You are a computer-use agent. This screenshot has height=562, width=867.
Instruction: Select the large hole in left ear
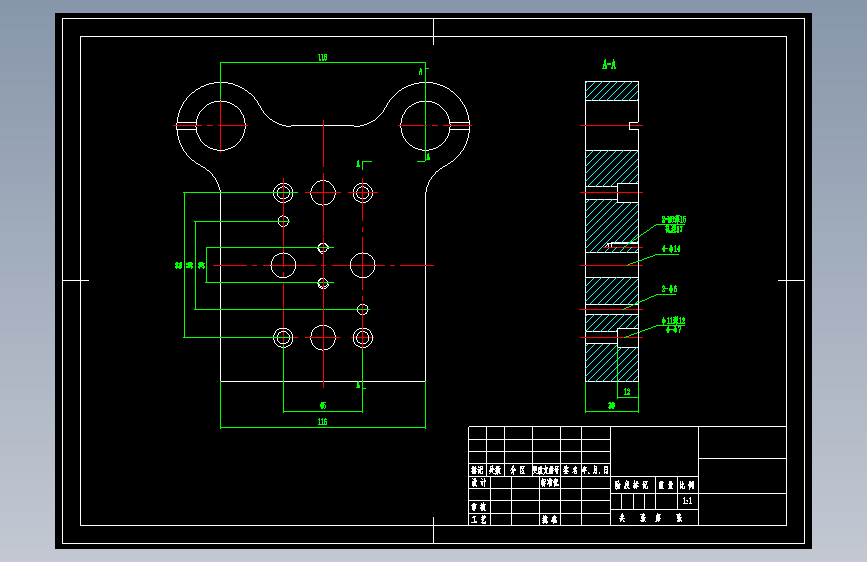pyautogui.click(x=221, y=126)
